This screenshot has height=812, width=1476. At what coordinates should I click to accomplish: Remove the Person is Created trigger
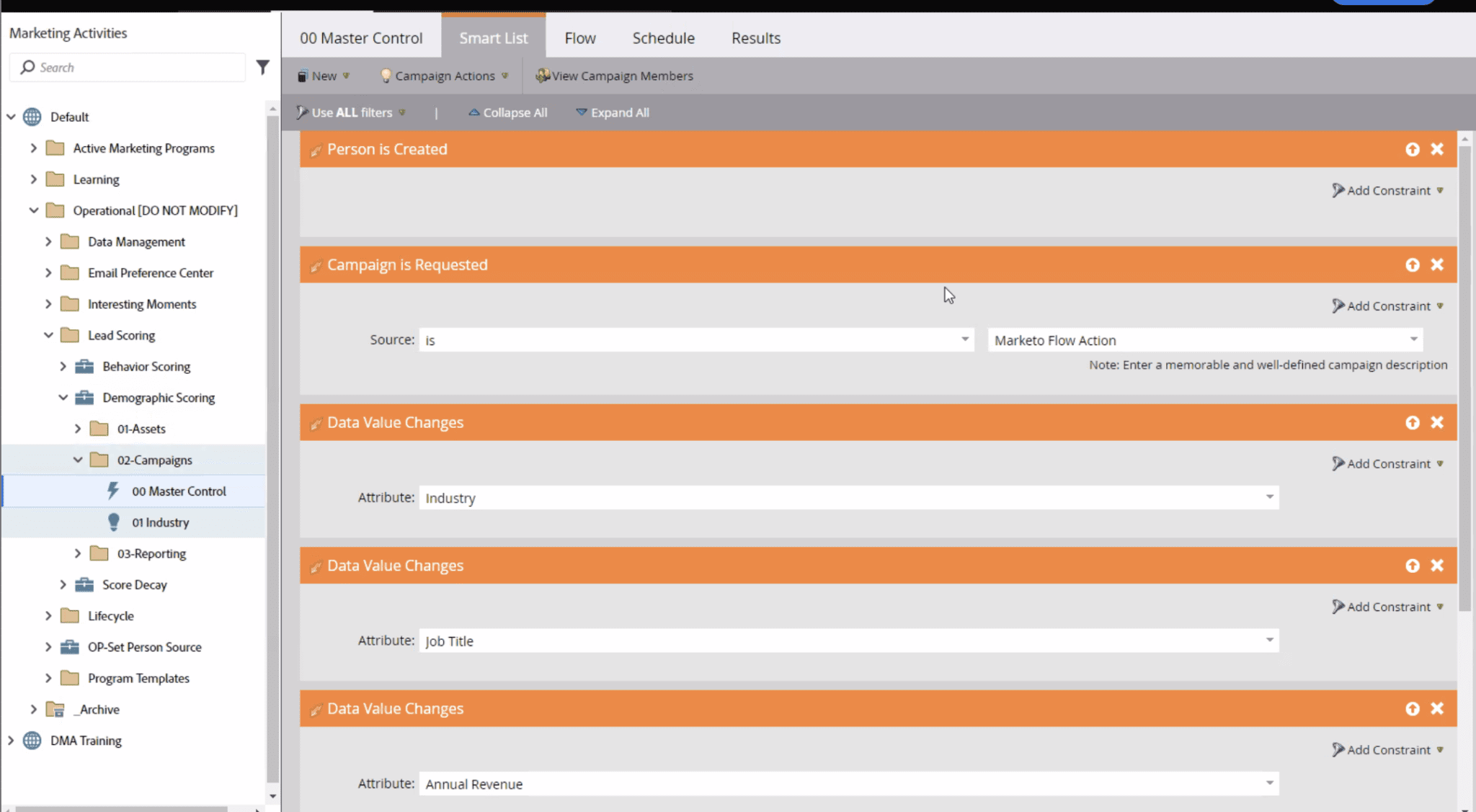1438,149
